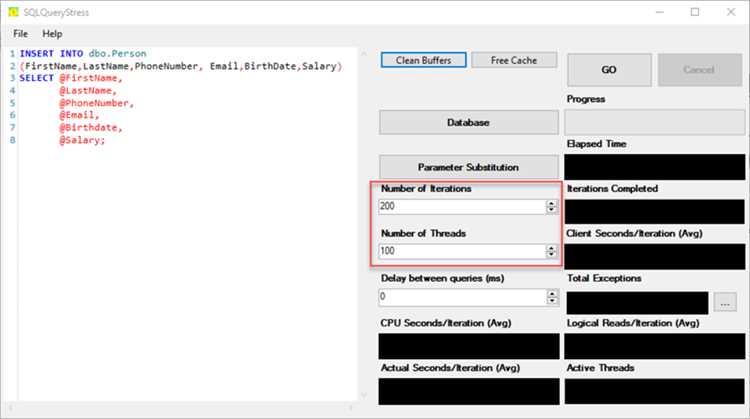
Task: Click the @Salary line in query editor
Action: (82, 140)
